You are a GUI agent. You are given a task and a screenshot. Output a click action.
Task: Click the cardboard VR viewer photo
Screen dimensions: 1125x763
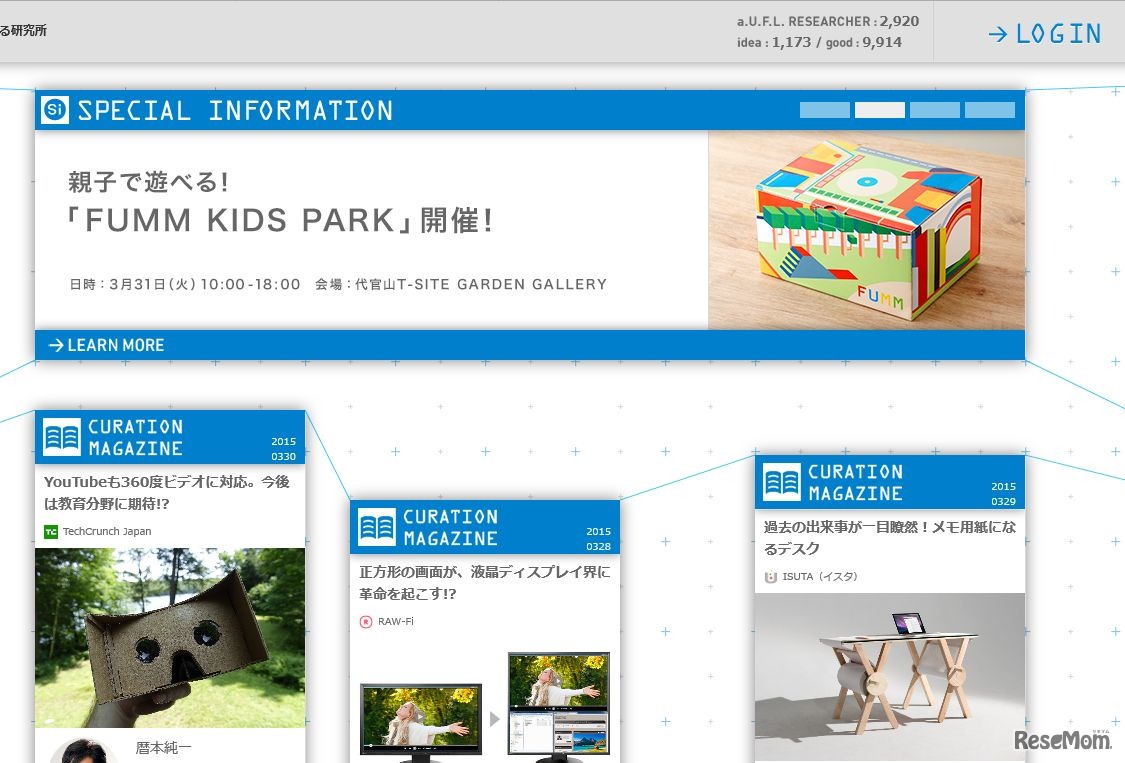(170, 637)
